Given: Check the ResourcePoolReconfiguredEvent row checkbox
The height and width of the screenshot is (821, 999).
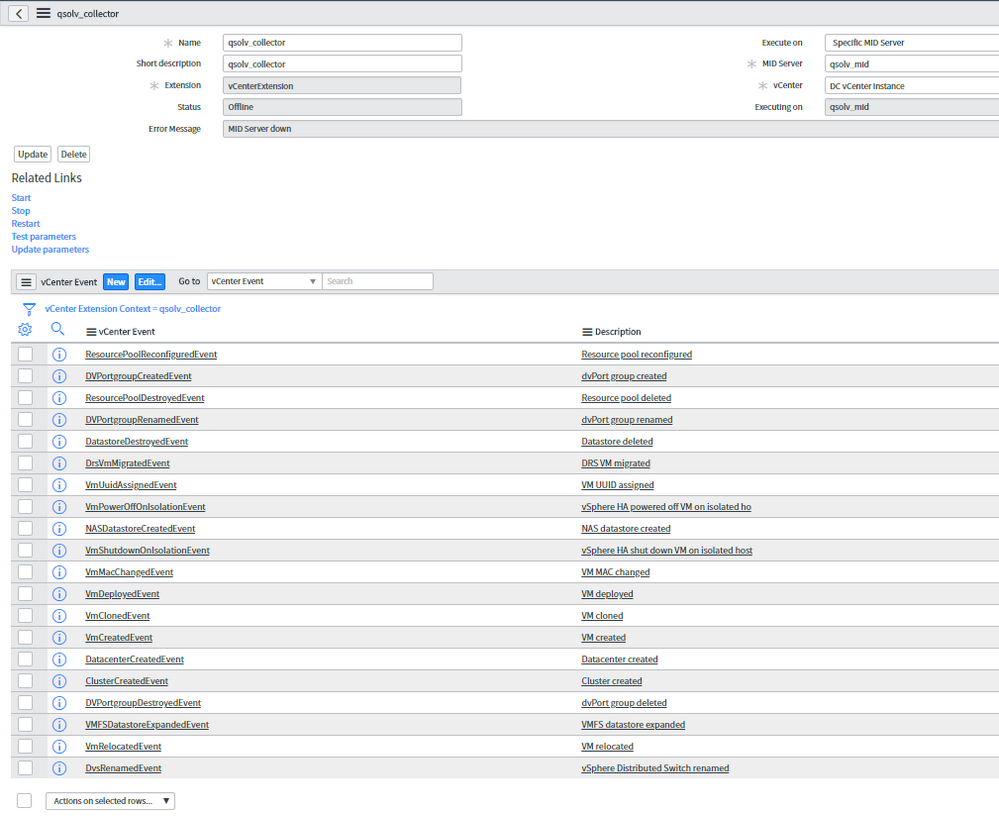Looking at the screenshot, I should click(24, 353).
